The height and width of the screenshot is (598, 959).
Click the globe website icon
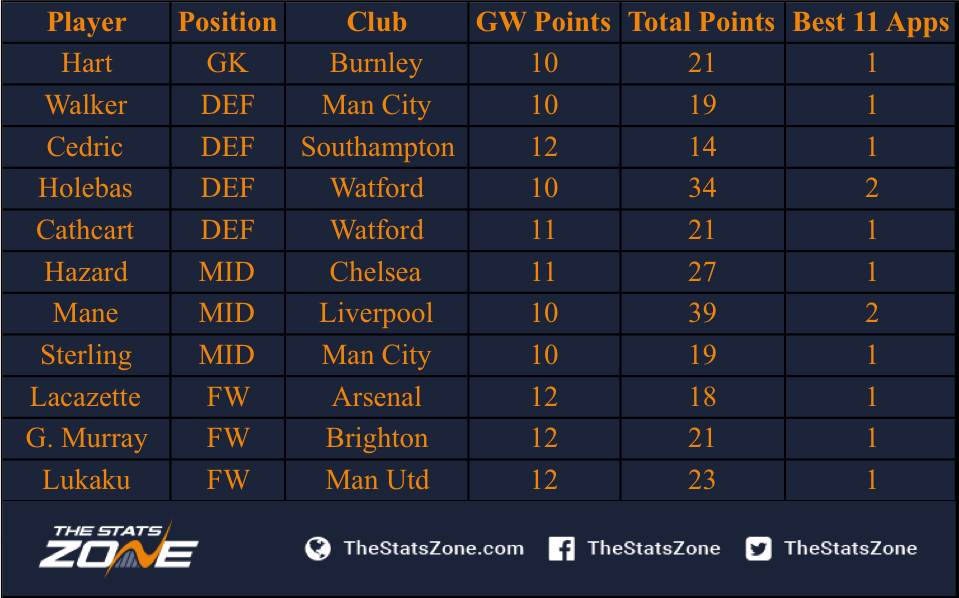(318, 548)
